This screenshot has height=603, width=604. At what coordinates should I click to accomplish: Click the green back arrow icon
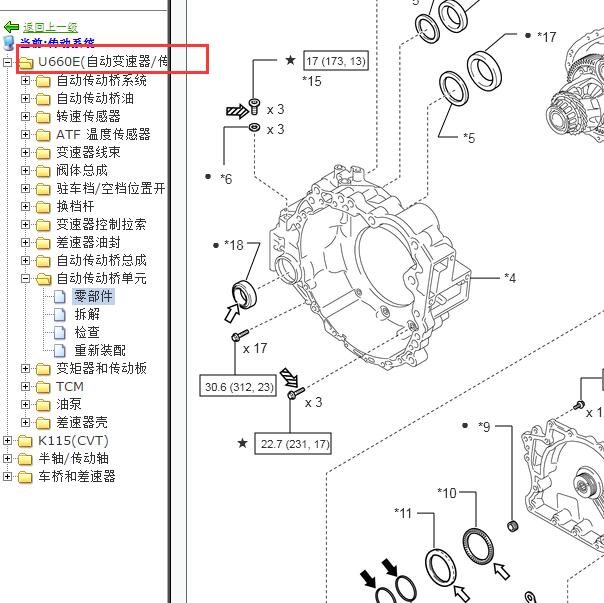point(11,27)
